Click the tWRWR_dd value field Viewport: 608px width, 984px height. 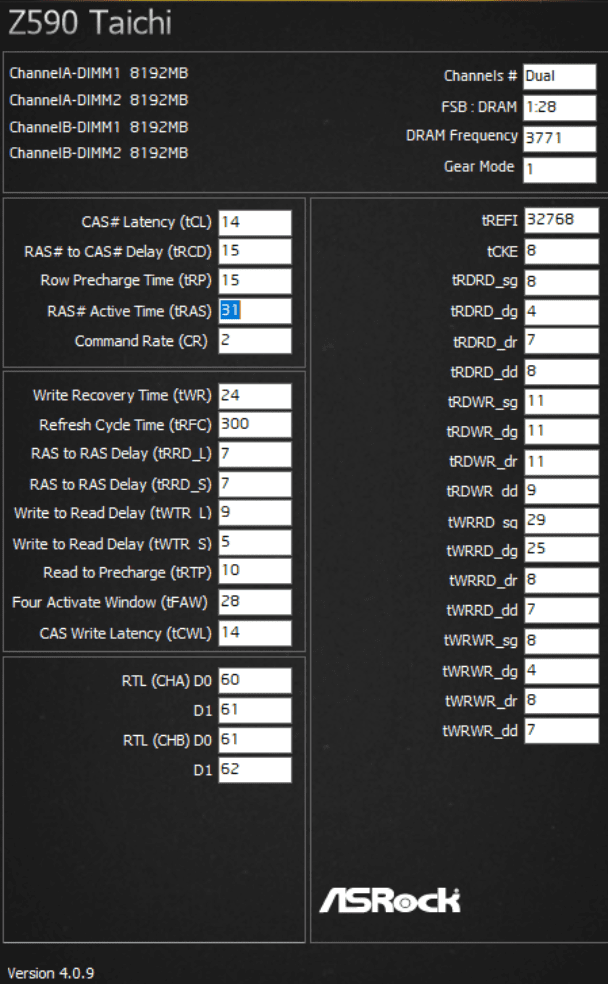tap(562, 730)
